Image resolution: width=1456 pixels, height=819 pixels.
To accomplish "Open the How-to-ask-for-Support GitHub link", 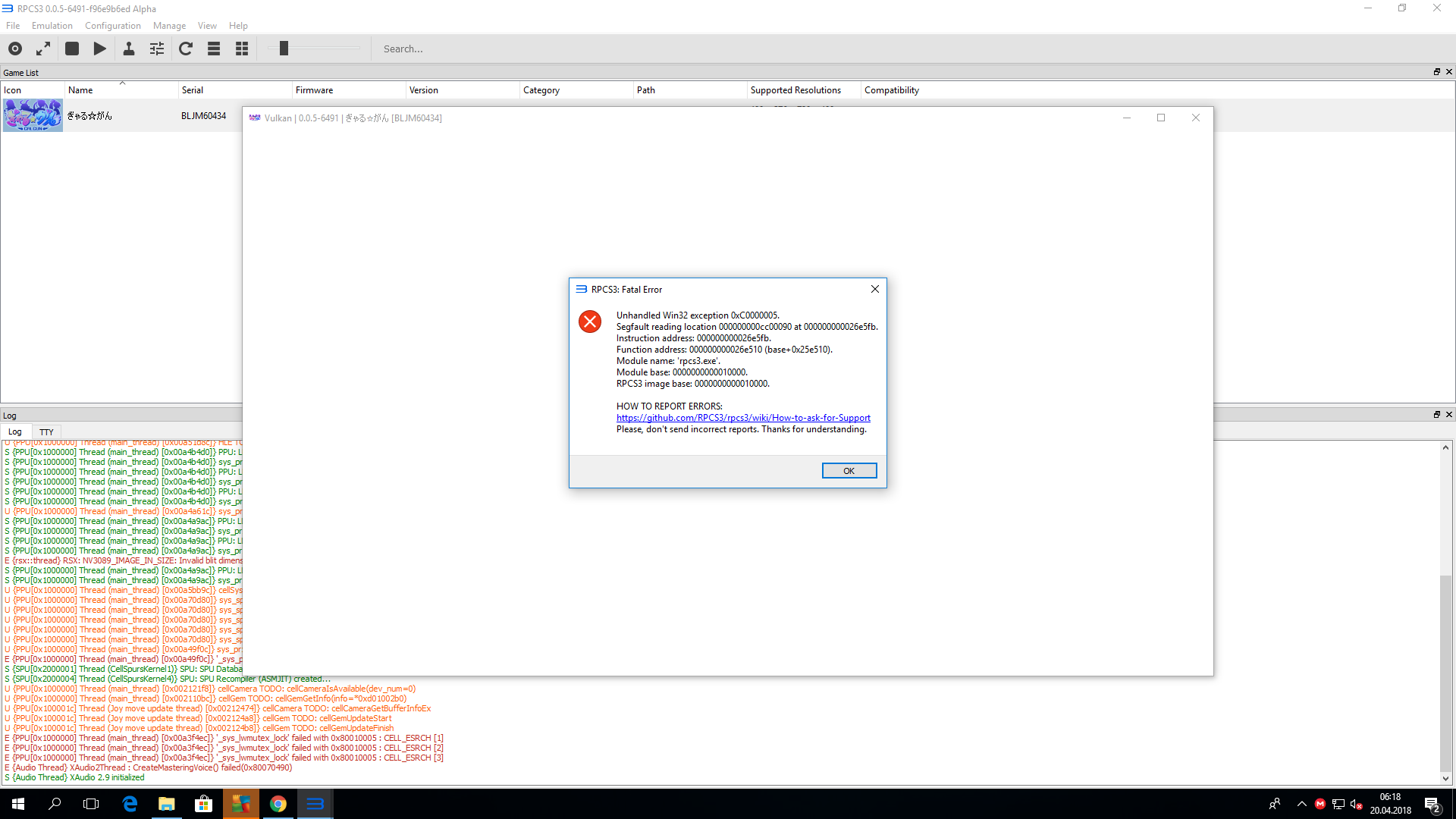I will [x=743, y=418].
